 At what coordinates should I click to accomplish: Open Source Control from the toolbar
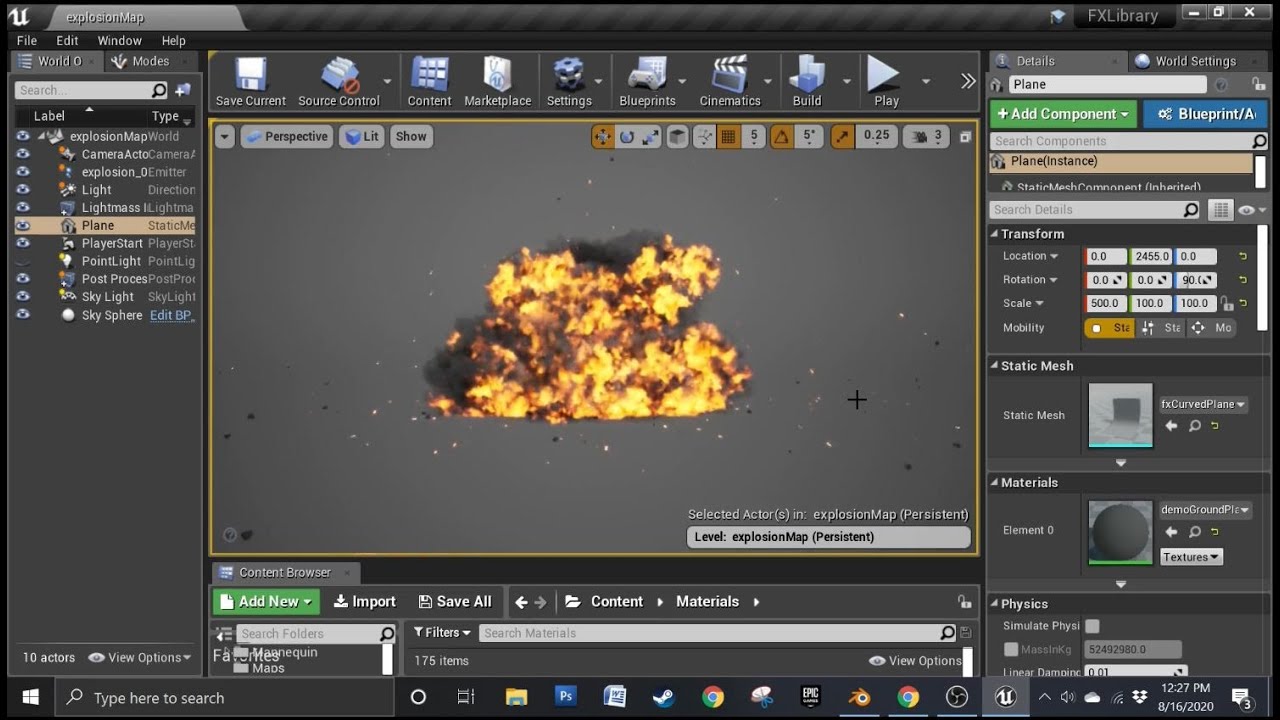tap(339, 81)
